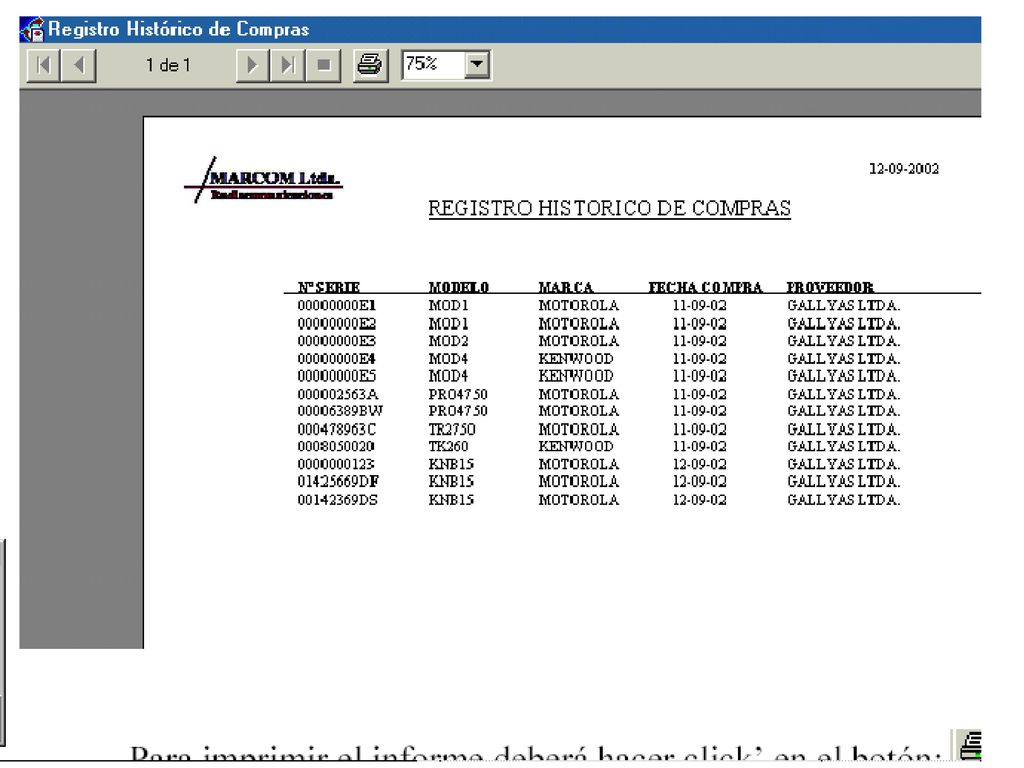
Task: Select serial number 0008050020
Action: [x=336, y=447]
